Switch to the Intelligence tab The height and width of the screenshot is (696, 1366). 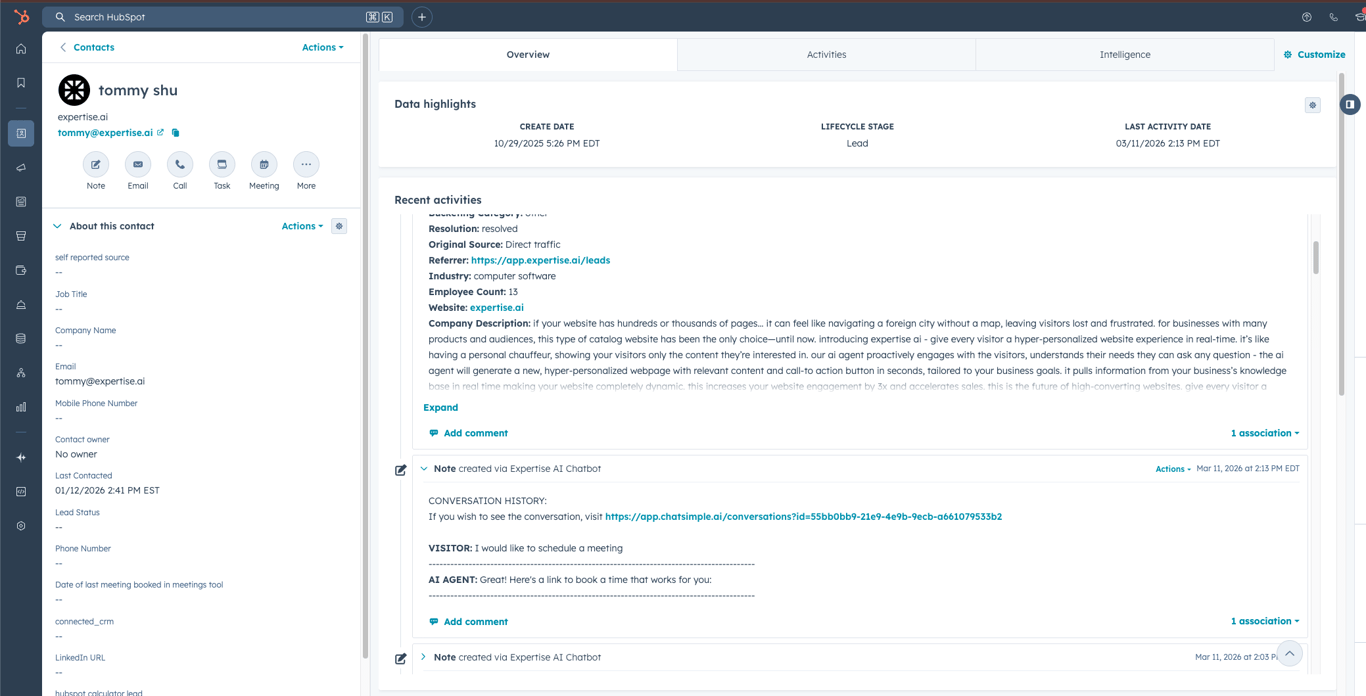pyautogui.click(x=1125, y=55)
